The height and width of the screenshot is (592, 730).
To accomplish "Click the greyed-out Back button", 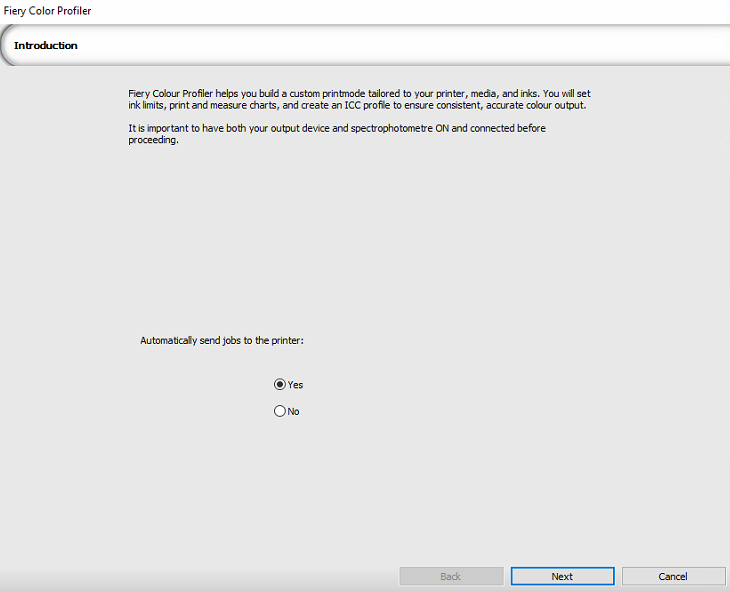I will (x=451, y=576).
